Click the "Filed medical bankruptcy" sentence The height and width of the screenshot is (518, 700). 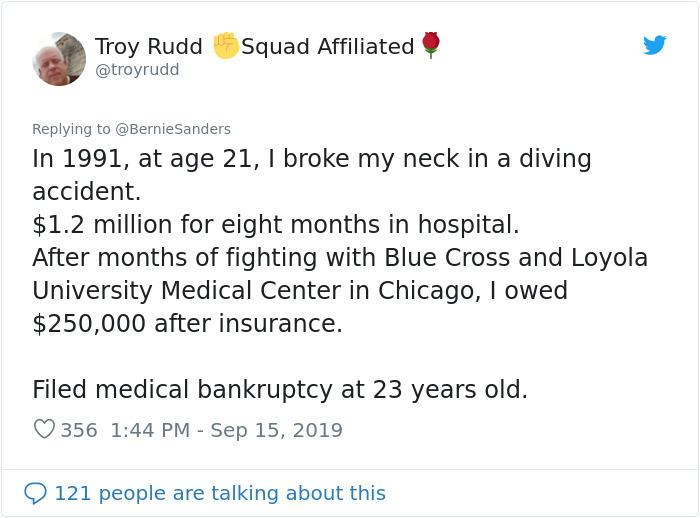pyautogui.click(x=279, y=390)
